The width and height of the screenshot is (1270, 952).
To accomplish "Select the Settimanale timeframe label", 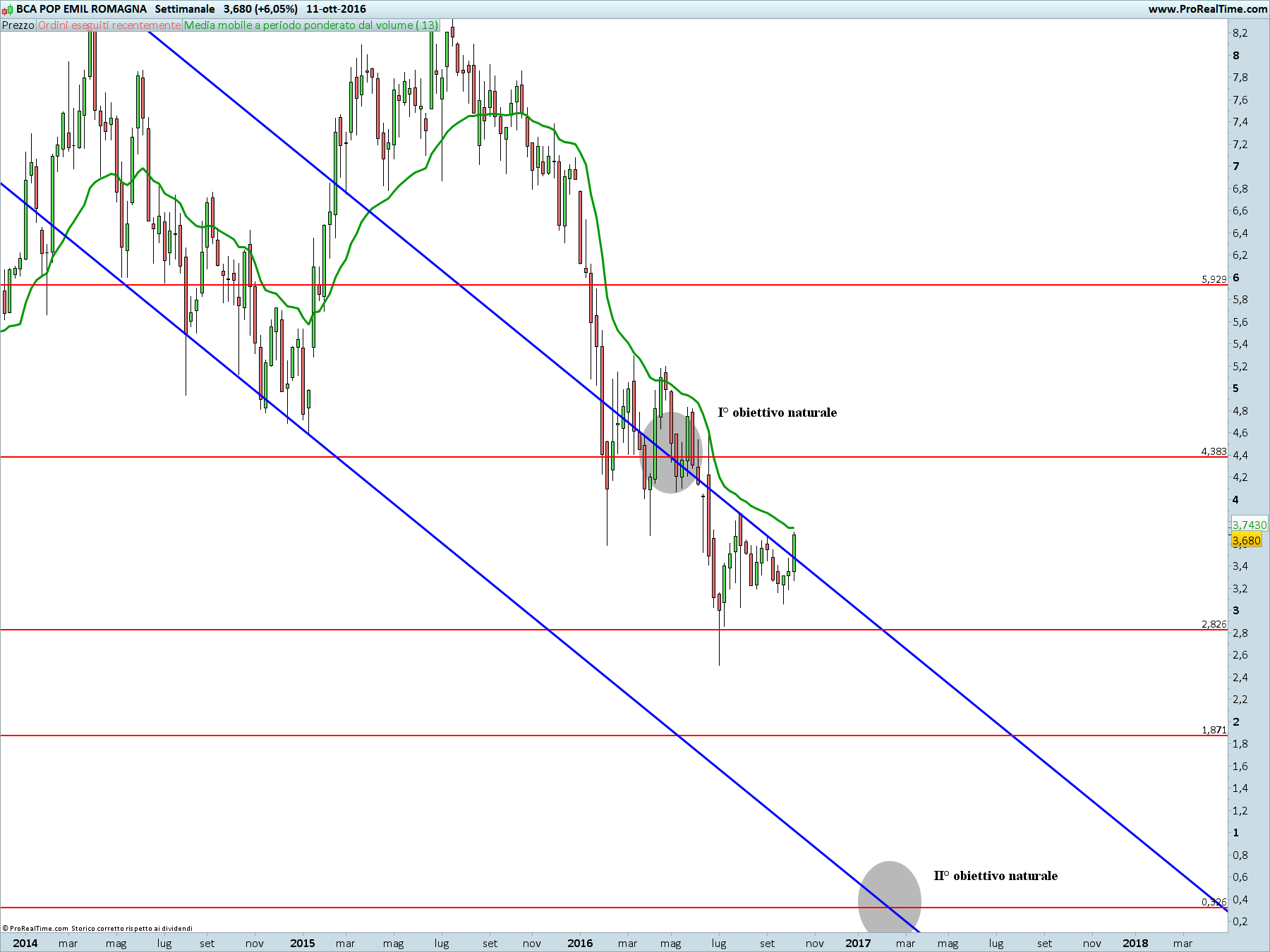I will click(x=185, y=9).
